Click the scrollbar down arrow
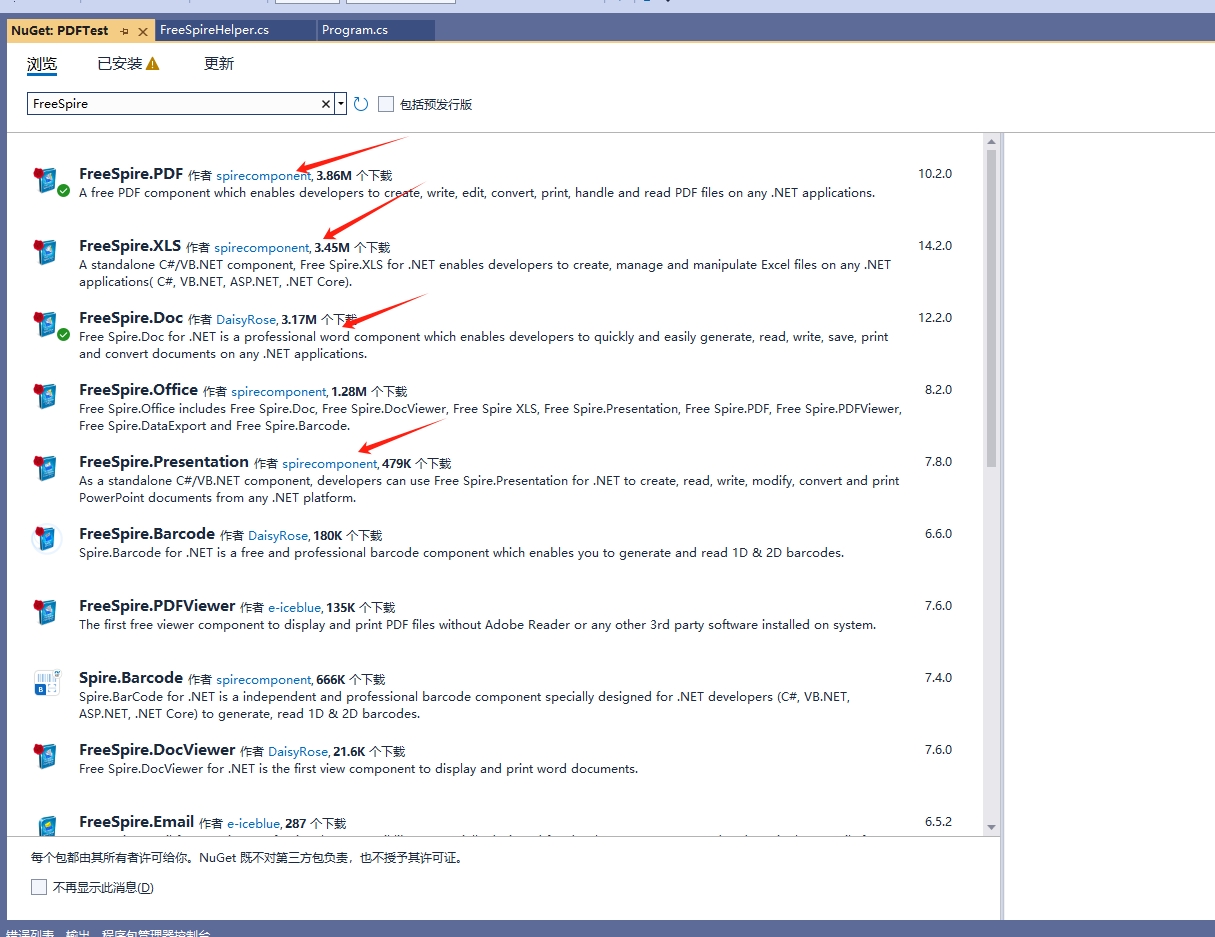 pyautogui.click(x=991, y=827)
